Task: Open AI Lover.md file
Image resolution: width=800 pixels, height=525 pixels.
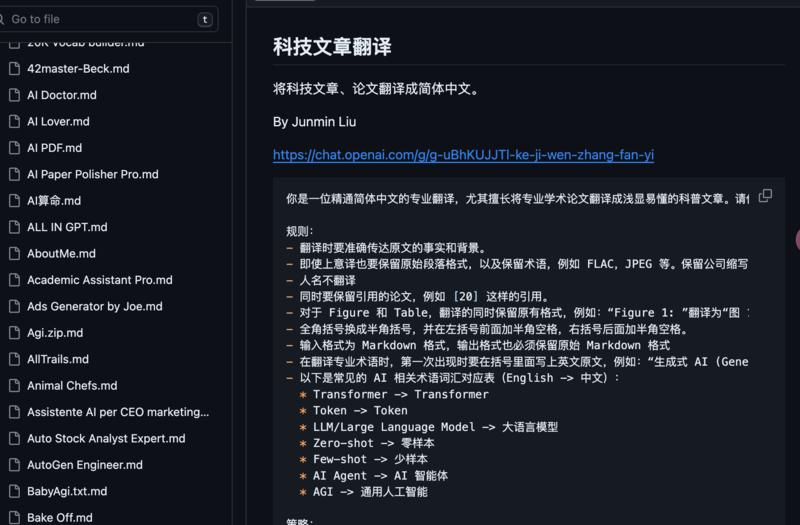Action: click(58, 121)
